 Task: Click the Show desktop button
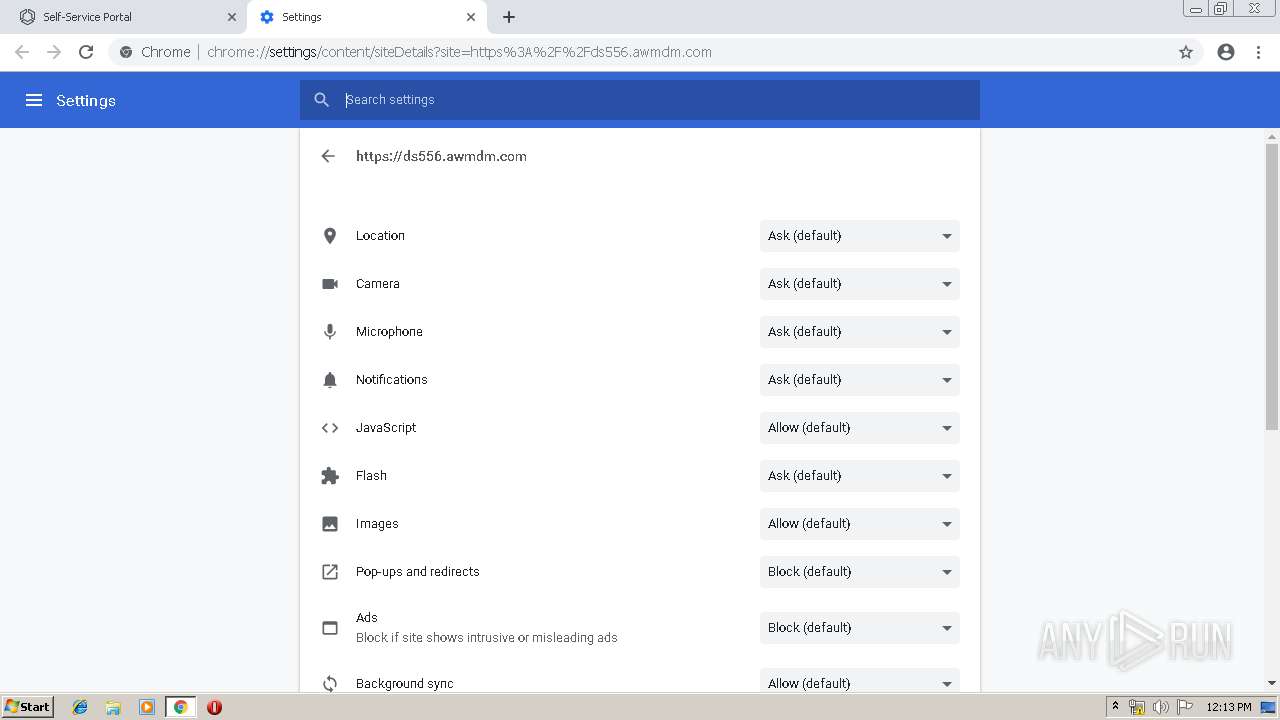point(1269,707)
